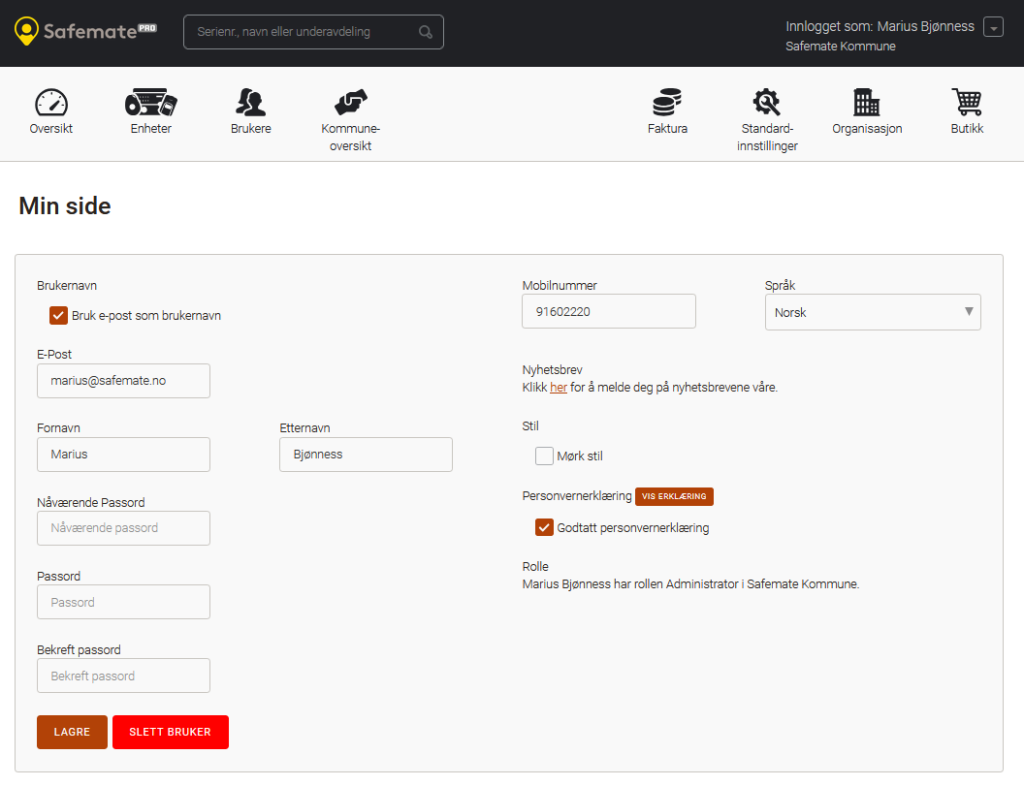Expand the user account dropdown arrow
Screen dimensions: 1024x786
[x=993, y=28]
